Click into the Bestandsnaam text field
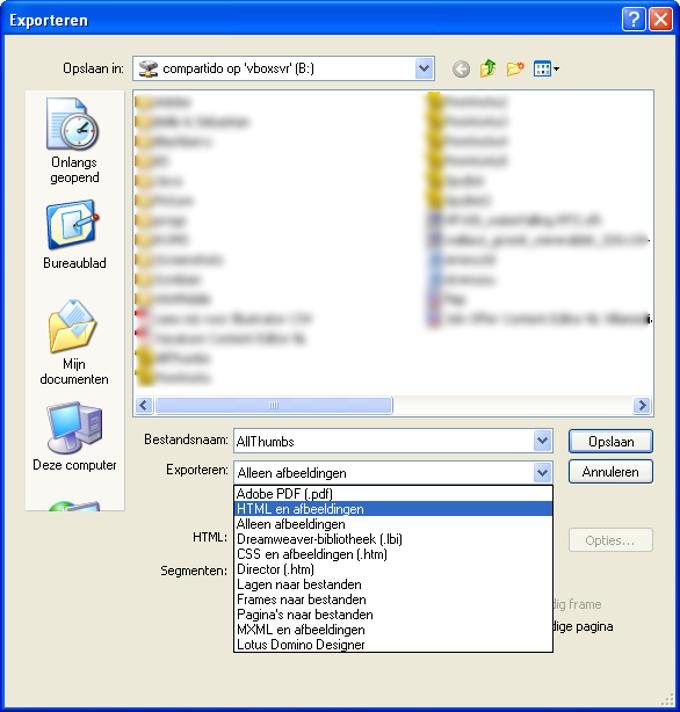The image size is (680, 712). [384, 441]
